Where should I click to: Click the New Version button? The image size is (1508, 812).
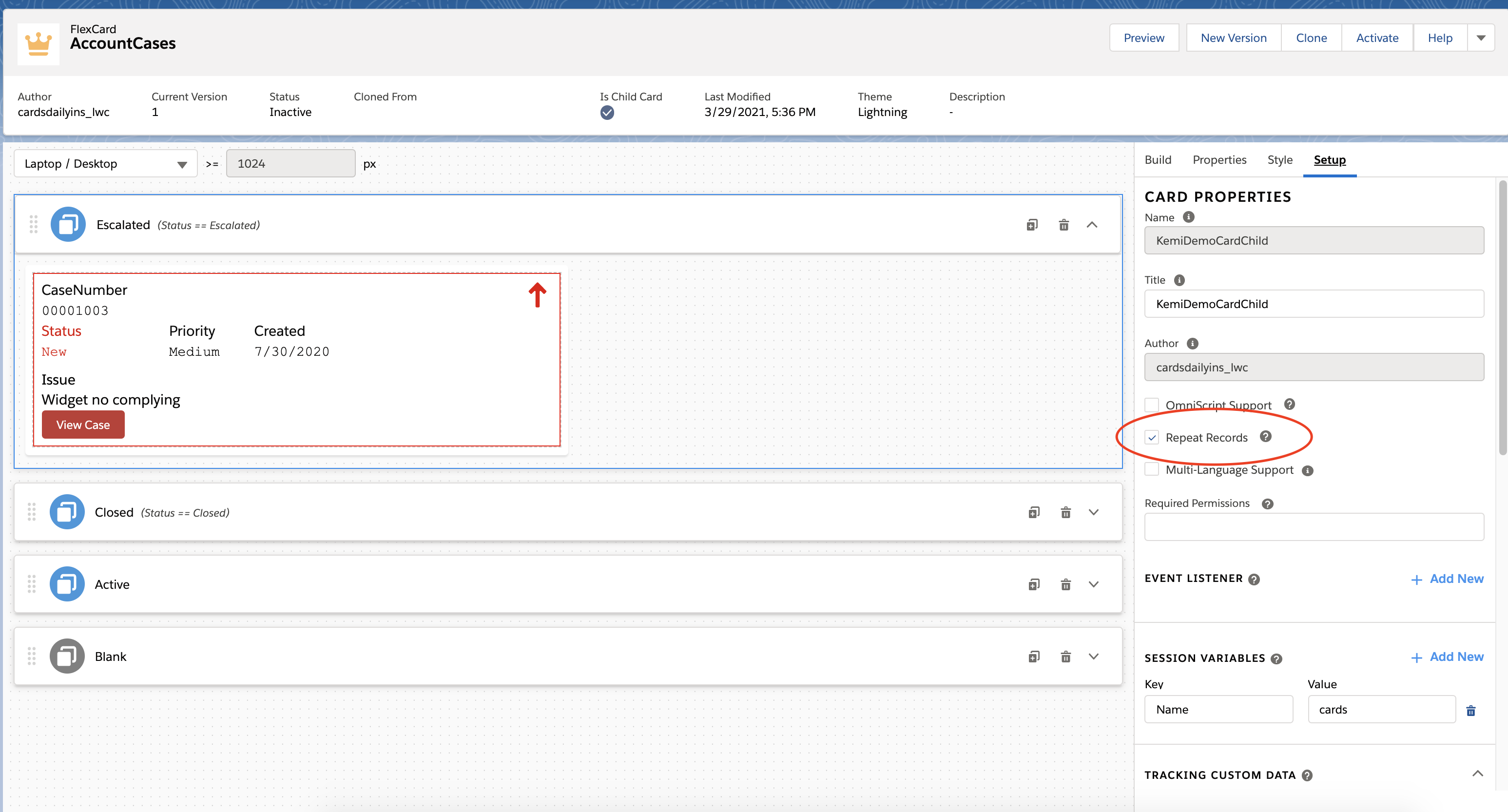[1234, 38]
